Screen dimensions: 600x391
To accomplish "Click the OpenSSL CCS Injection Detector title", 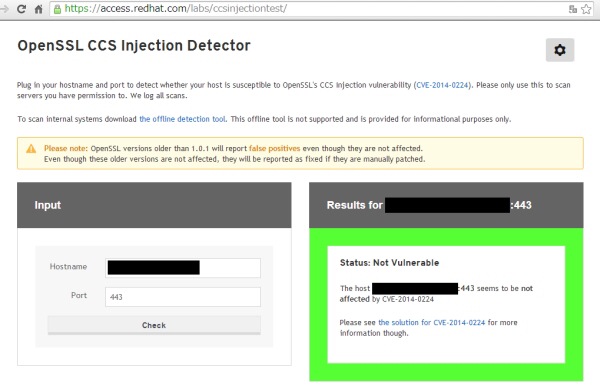I will pyautogui.click(x=134, y=46).
